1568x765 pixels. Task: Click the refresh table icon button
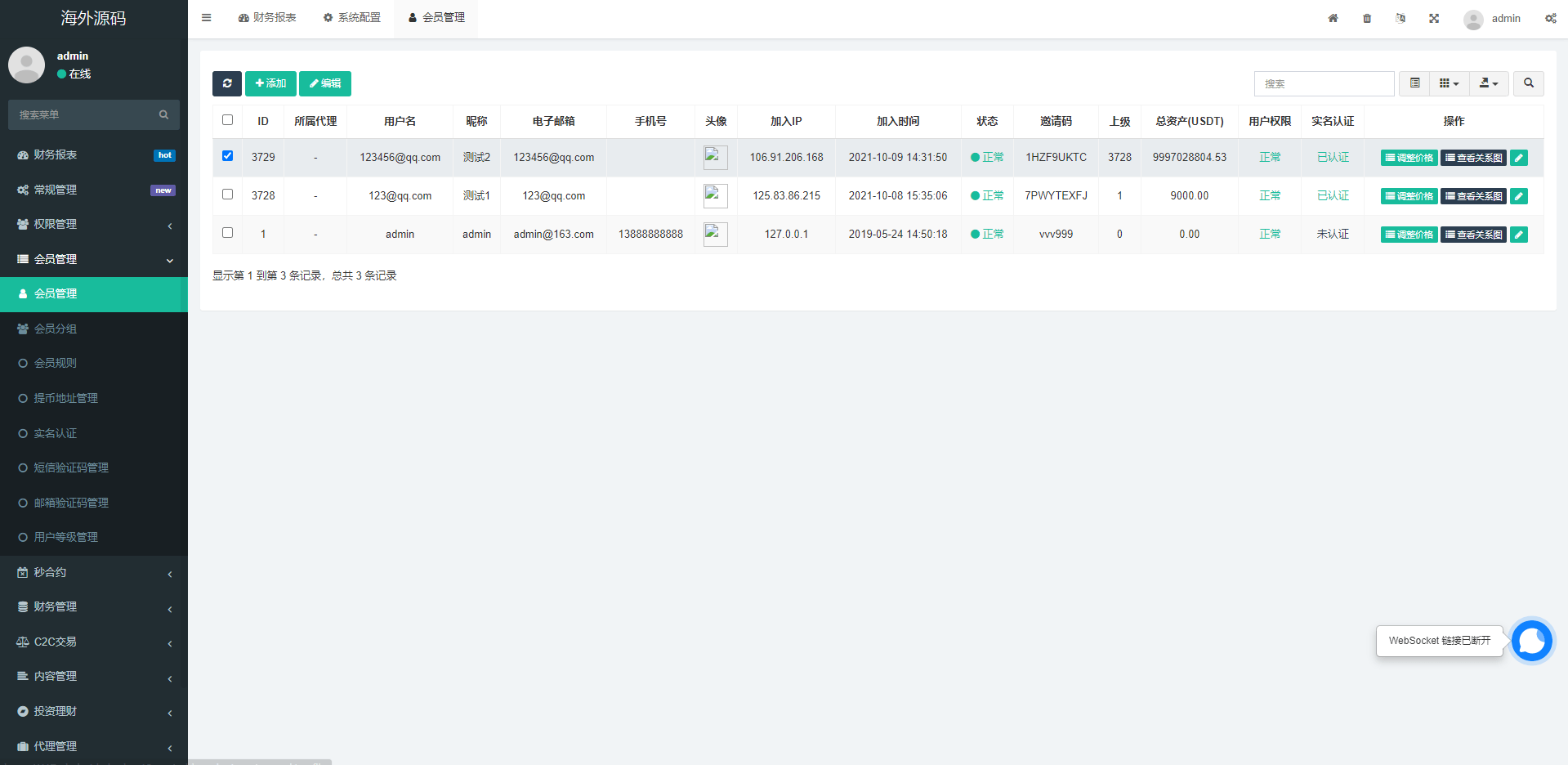pos(227,83)
